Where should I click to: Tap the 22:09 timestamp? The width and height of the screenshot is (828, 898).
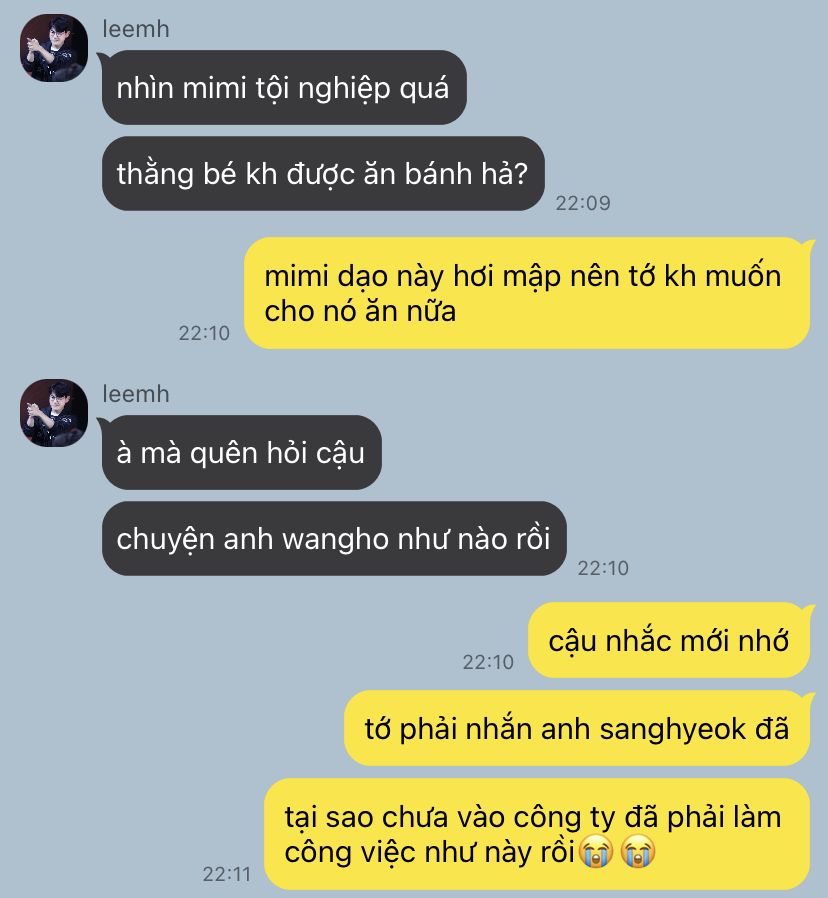583,203
